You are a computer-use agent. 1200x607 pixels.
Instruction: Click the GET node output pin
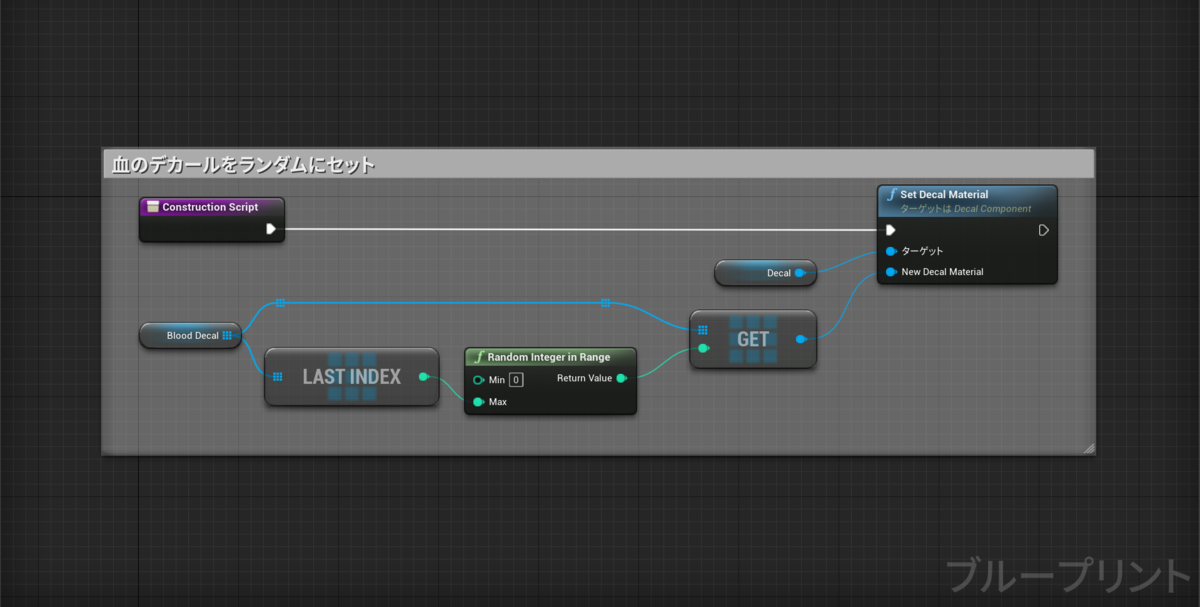[801, 339]
